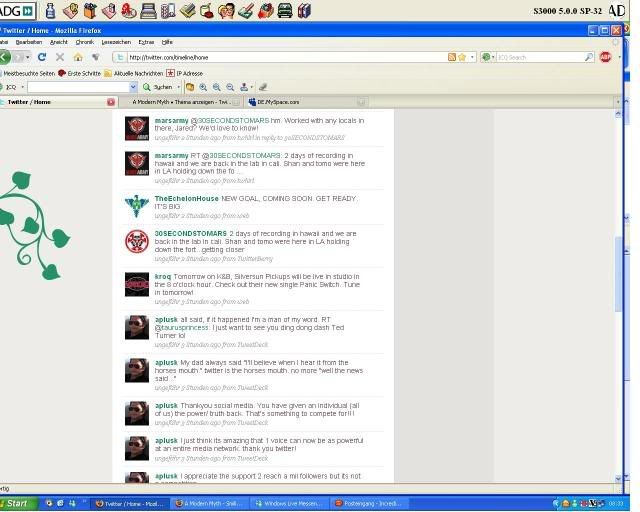The image size is (640, 512).
Task: Open TheEchelonHouse profile link
Action: coord(187,198)
